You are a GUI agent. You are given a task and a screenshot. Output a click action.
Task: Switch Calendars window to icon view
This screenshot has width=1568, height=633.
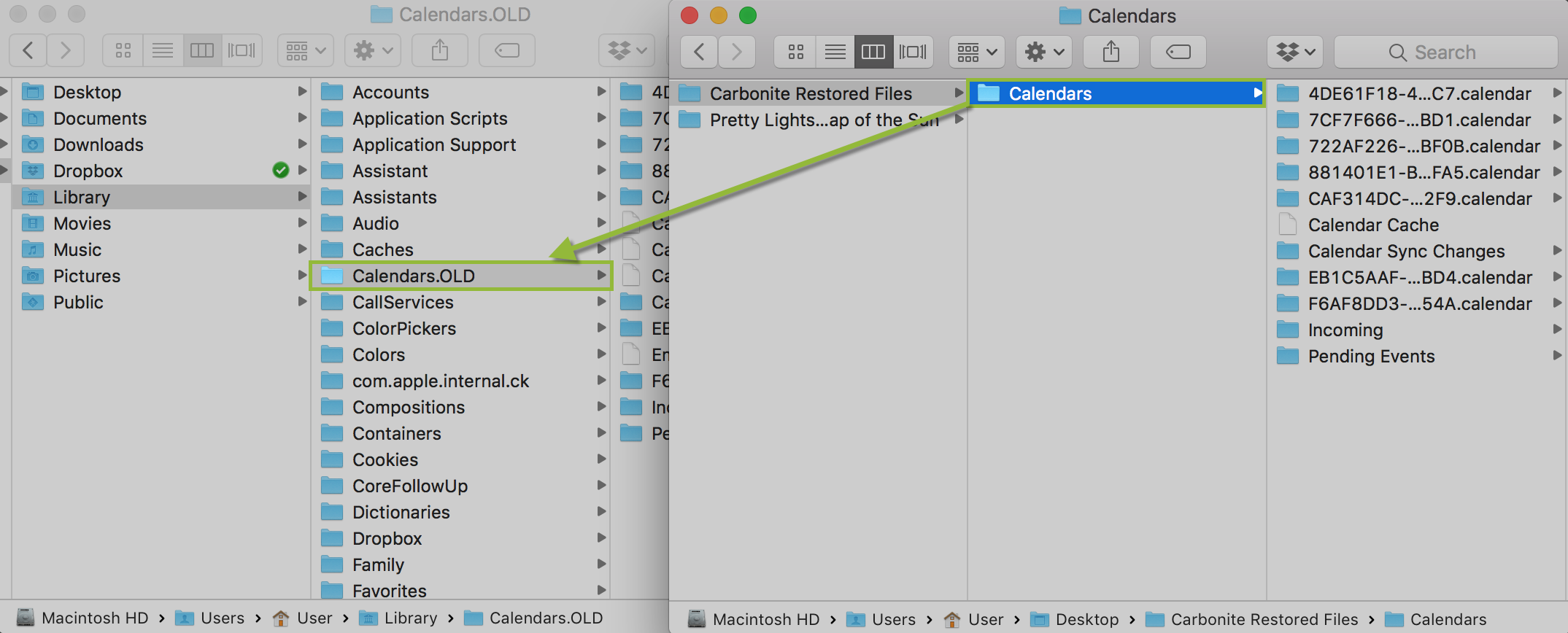point(795,52)
